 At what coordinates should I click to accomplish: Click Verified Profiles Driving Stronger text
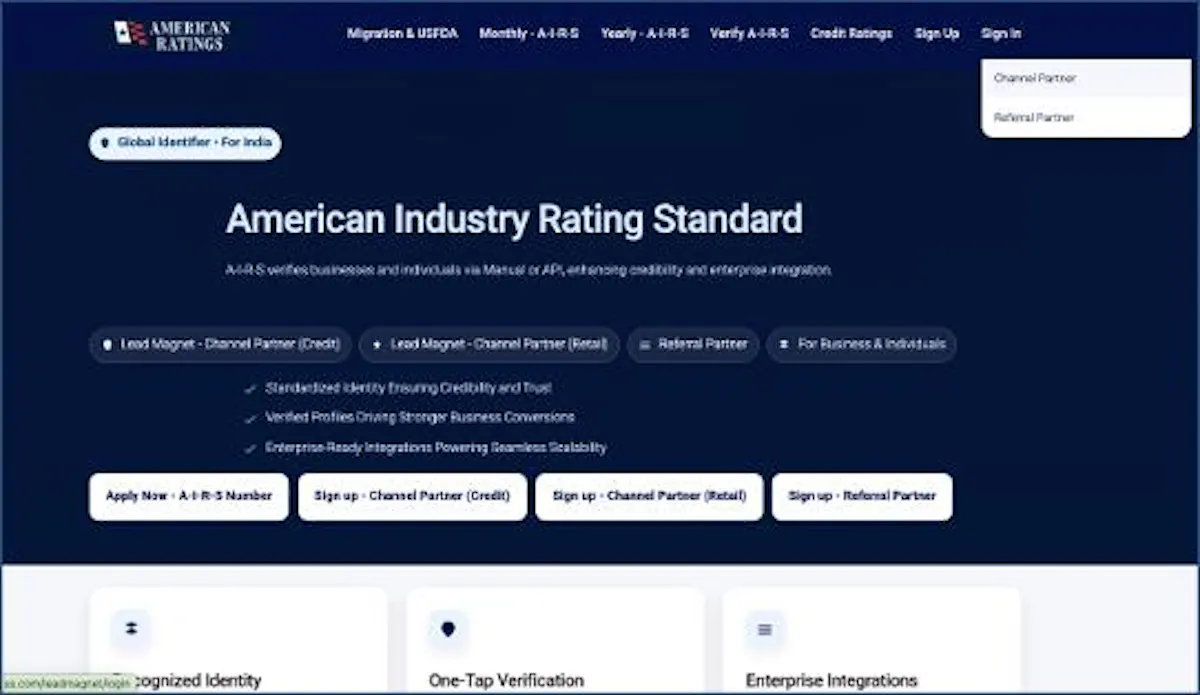420,418
